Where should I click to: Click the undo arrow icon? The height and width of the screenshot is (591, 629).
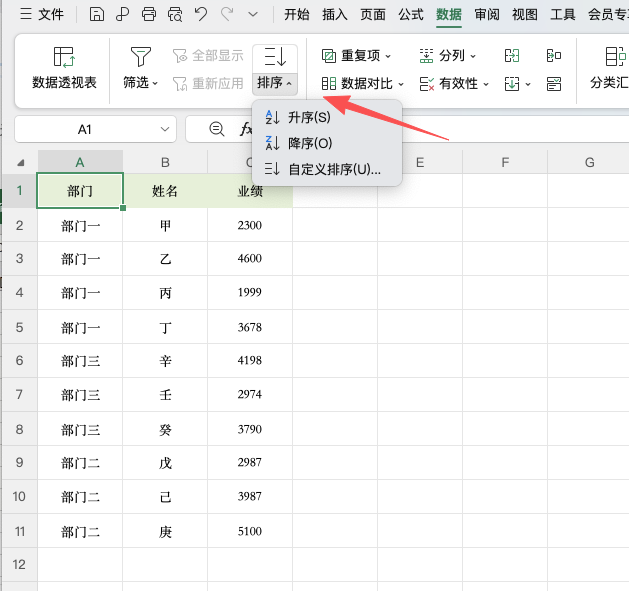(201, 14)
